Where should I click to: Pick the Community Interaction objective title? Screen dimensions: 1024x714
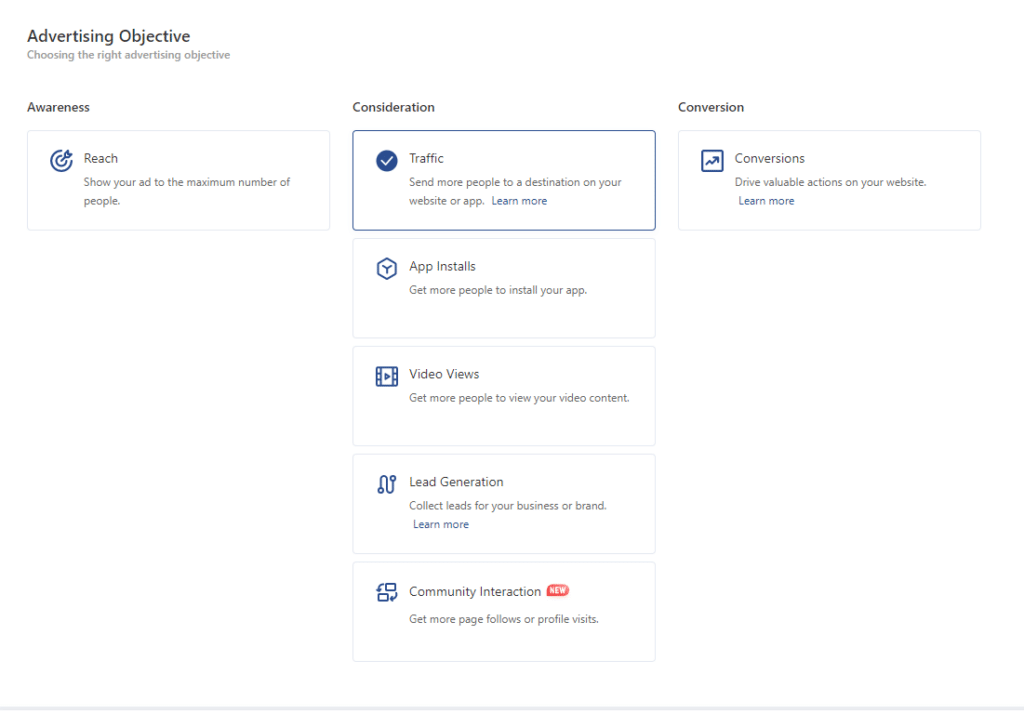475,592
